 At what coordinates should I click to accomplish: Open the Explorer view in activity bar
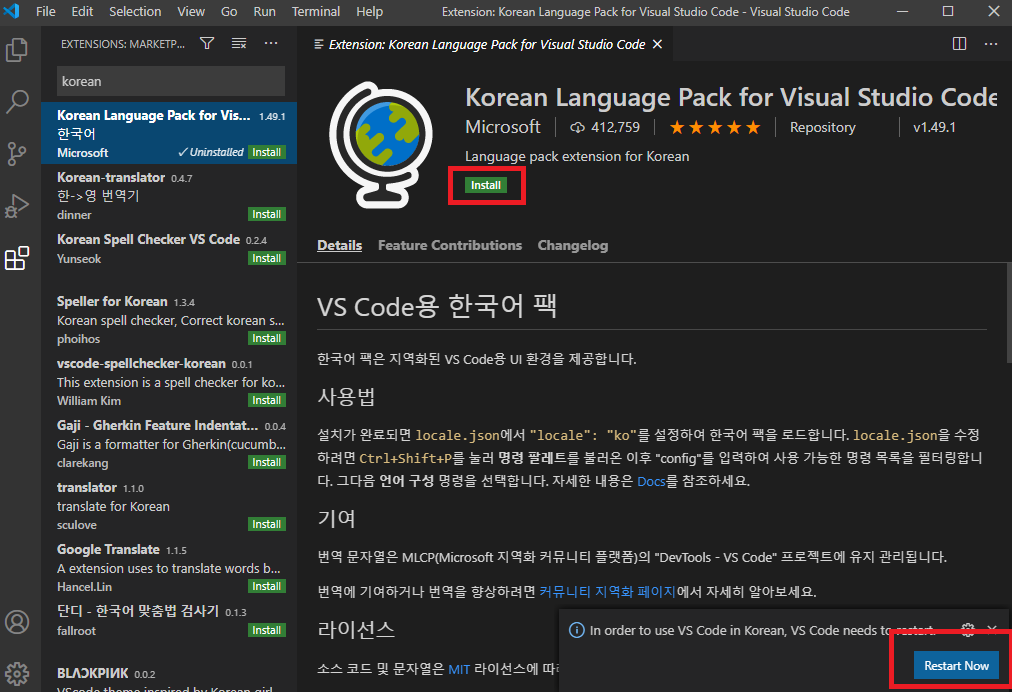pyautogui.click(x=17, y=50)
